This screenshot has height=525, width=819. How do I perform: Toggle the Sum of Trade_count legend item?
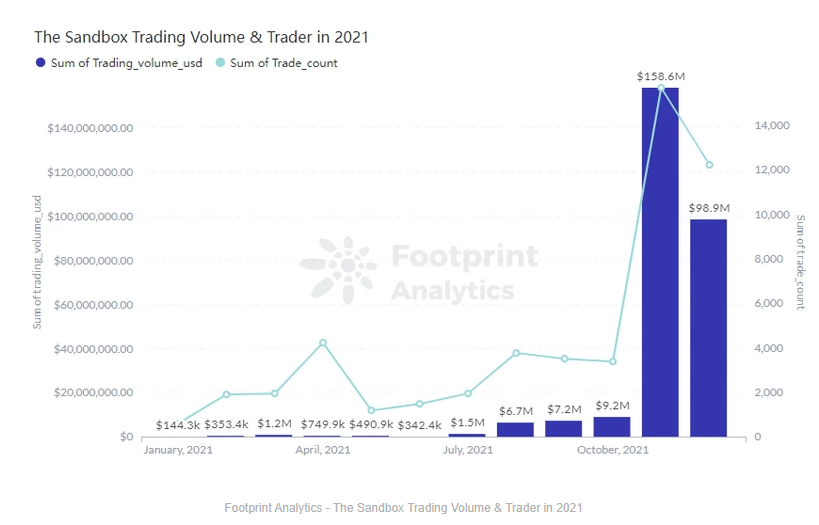(x=276, y=63)
